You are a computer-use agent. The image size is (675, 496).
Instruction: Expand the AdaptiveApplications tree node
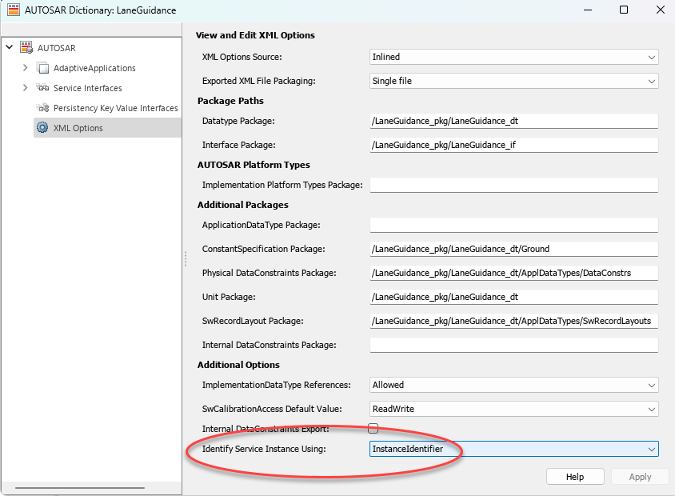click(x=25, y=68)
